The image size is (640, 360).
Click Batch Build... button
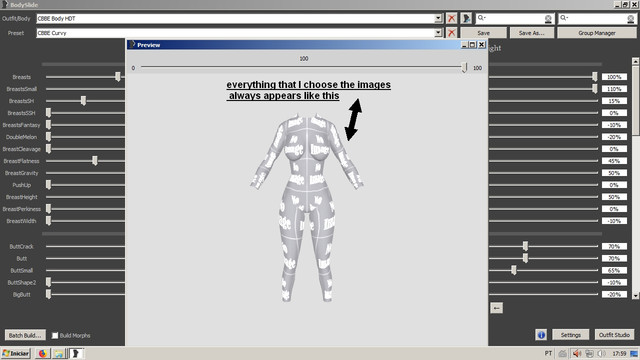25,336
